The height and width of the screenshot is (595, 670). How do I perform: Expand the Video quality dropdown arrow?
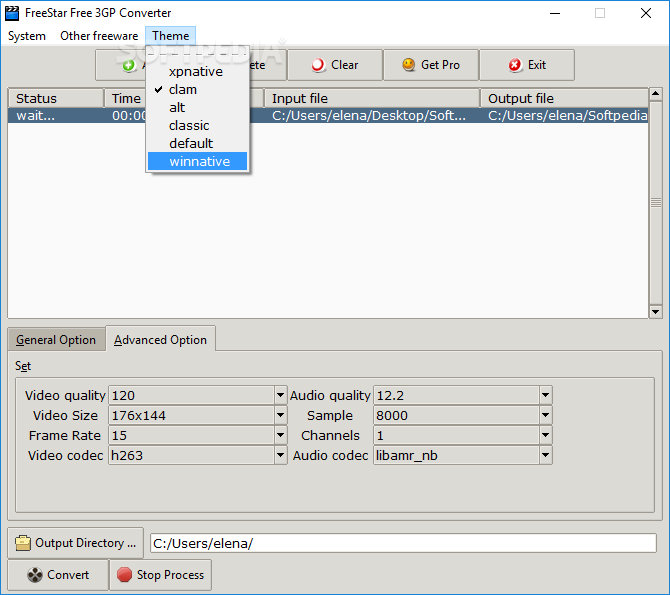281,395
